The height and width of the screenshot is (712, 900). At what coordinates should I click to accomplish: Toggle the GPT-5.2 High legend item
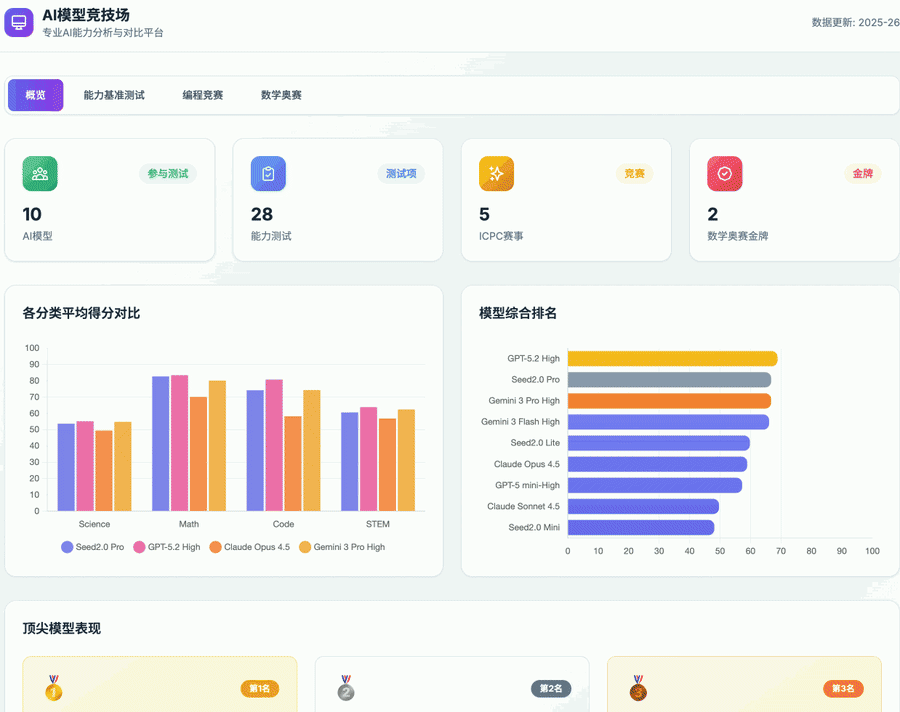tap(172, 547)
